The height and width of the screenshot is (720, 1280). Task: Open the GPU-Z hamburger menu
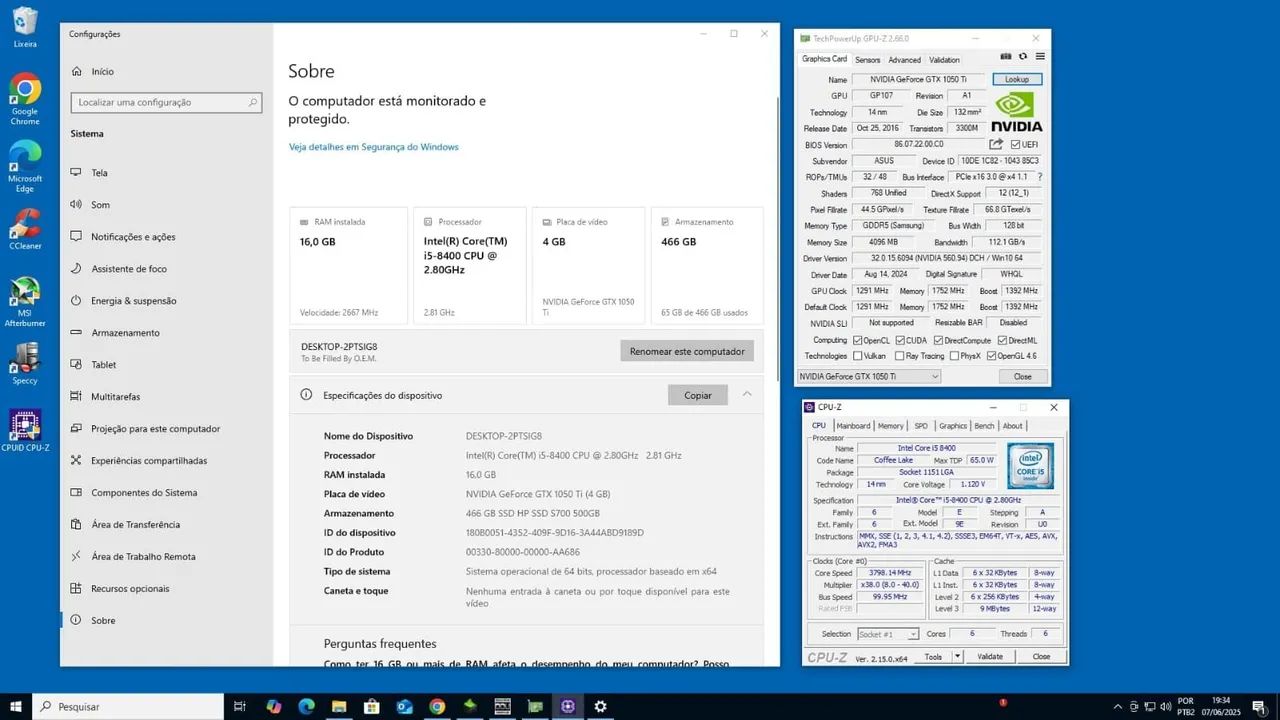[1040, 57]
